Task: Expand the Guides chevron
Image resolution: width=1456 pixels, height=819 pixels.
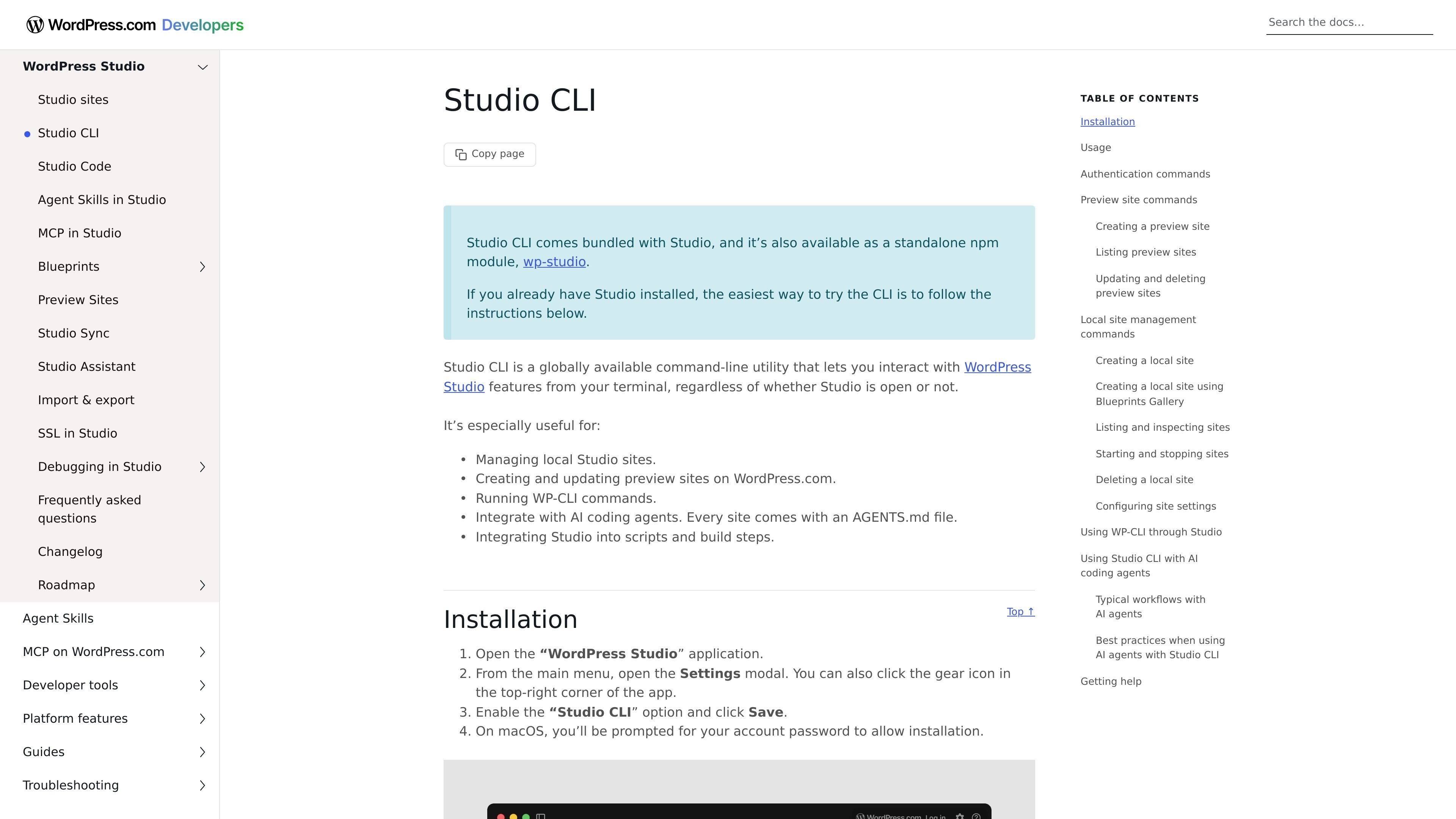Action: tap(202, 752)
